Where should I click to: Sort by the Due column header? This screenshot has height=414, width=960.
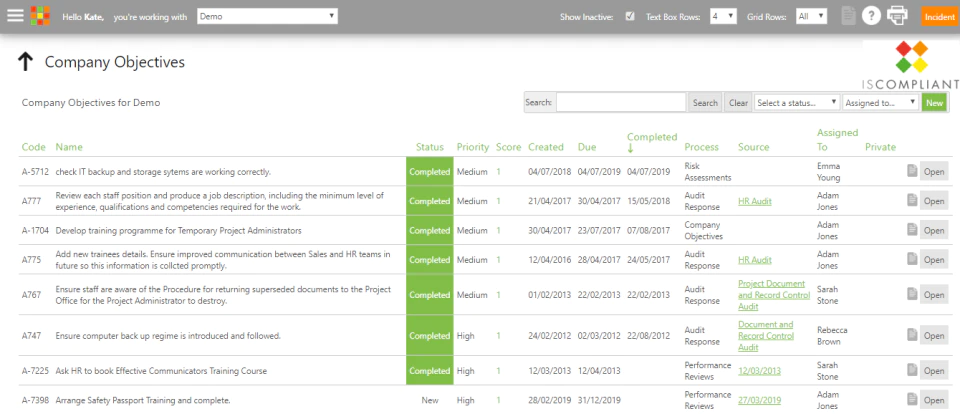[x=587, y=147]
